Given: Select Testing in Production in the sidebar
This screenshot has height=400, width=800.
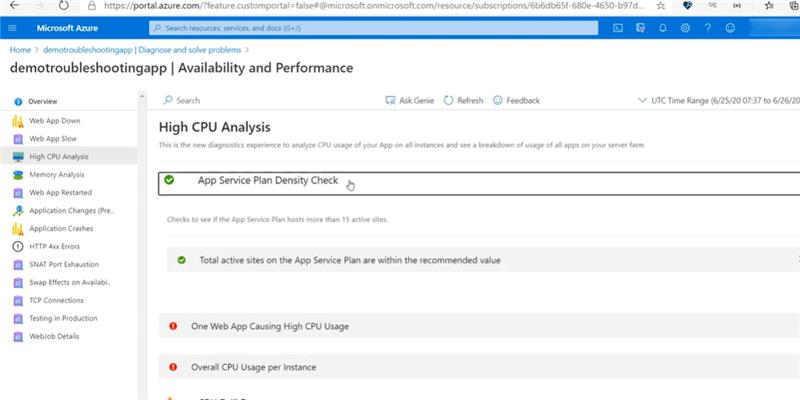Looking at the screenshot, I should [x=63, y=318].
